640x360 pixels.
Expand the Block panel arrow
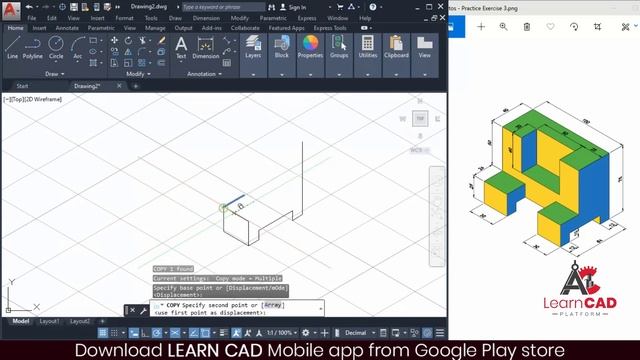[282, 75]
